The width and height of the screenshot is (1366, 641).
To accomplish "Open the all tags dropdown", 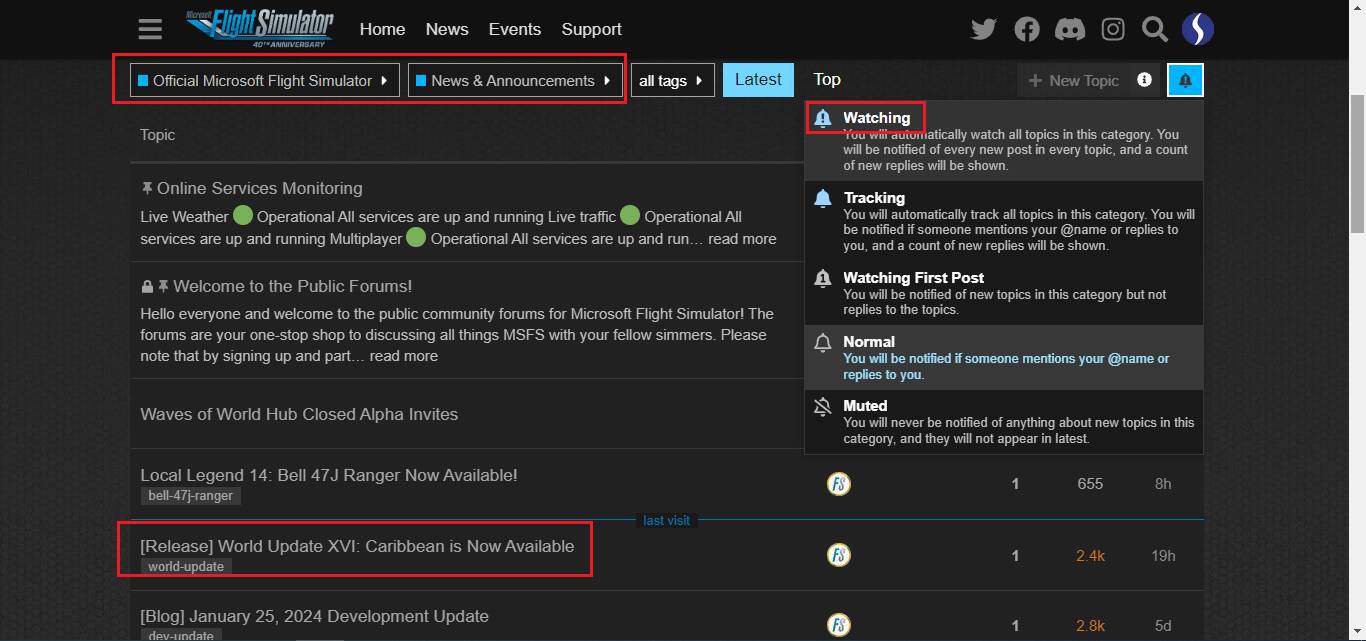I will click(673, 80).
